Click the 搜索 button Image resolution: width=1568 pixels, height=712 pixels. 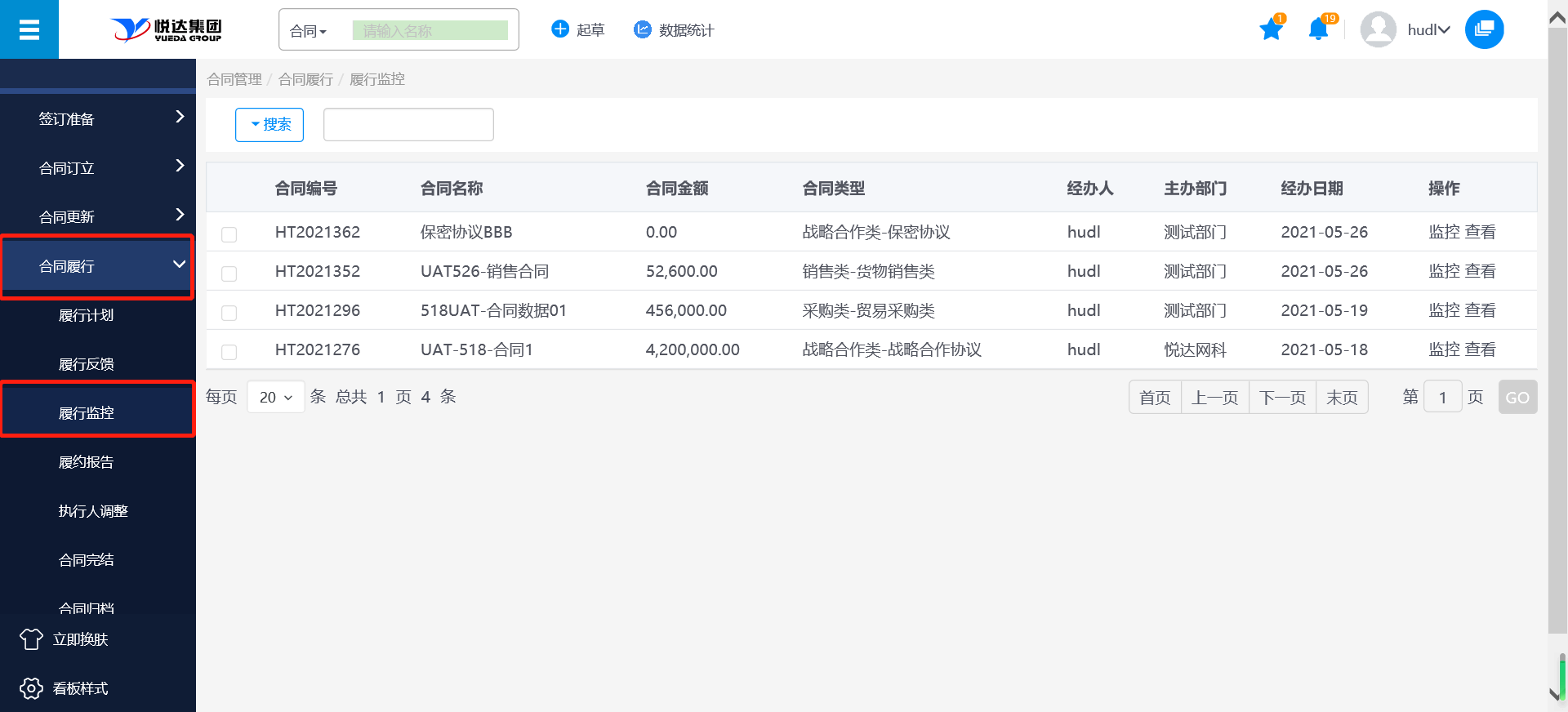pos(269,124)
